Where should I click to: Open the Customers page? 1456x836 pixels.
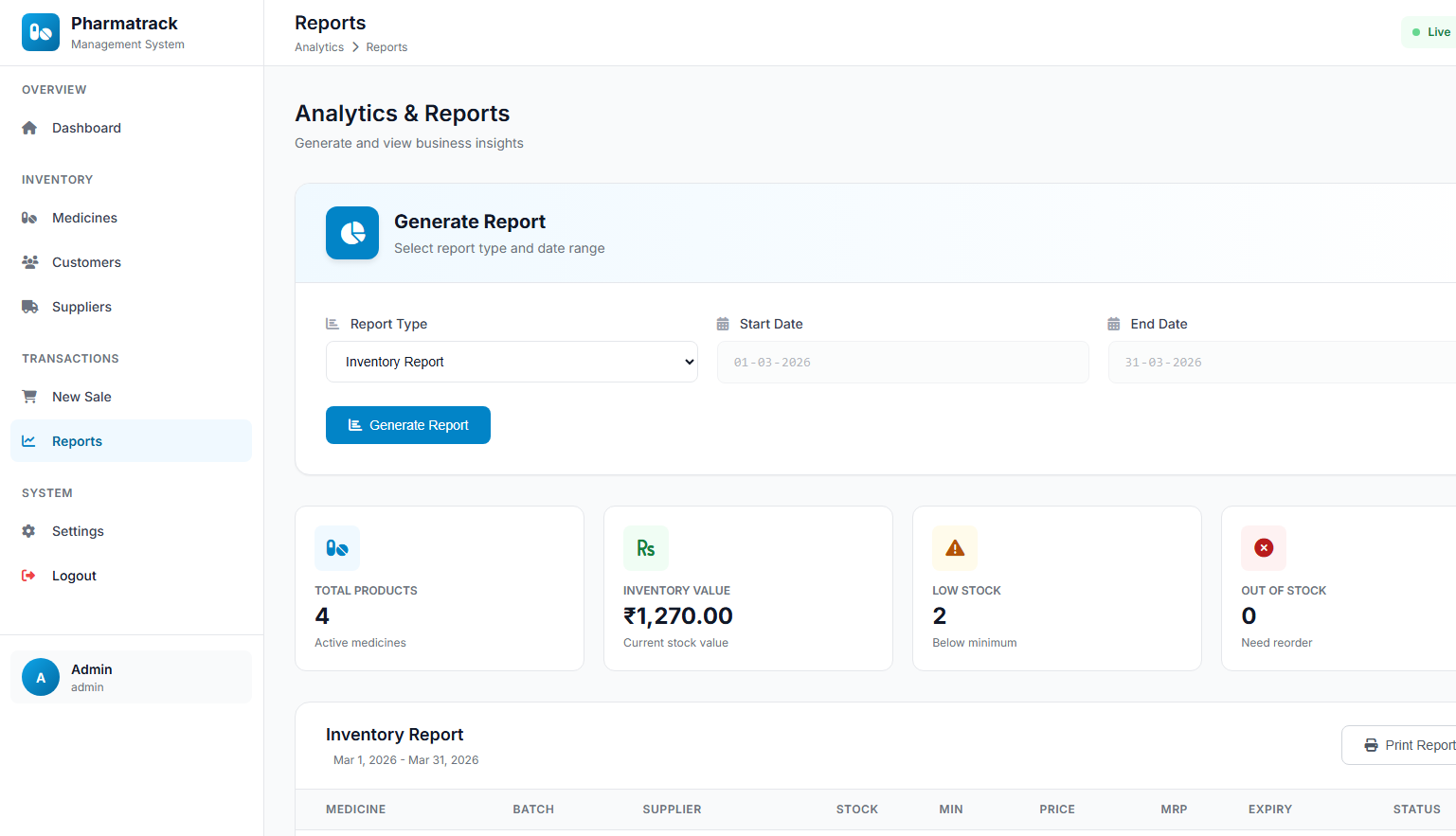tap(86, 262)
